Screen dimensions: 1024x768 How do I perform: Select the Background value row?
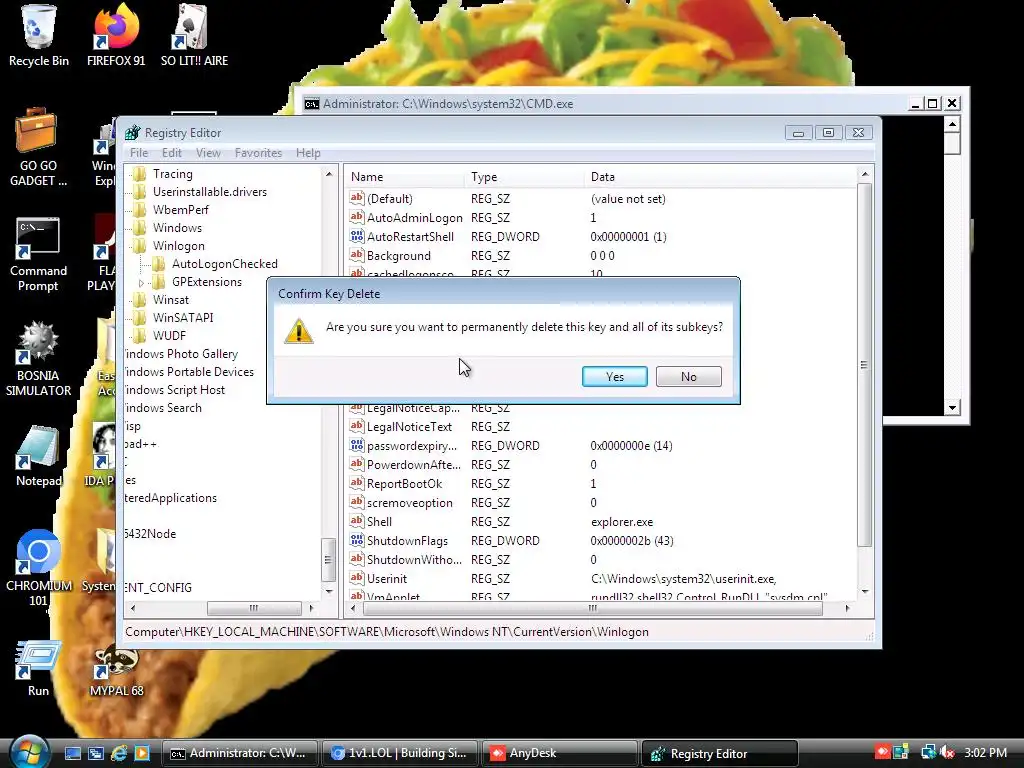601,255
